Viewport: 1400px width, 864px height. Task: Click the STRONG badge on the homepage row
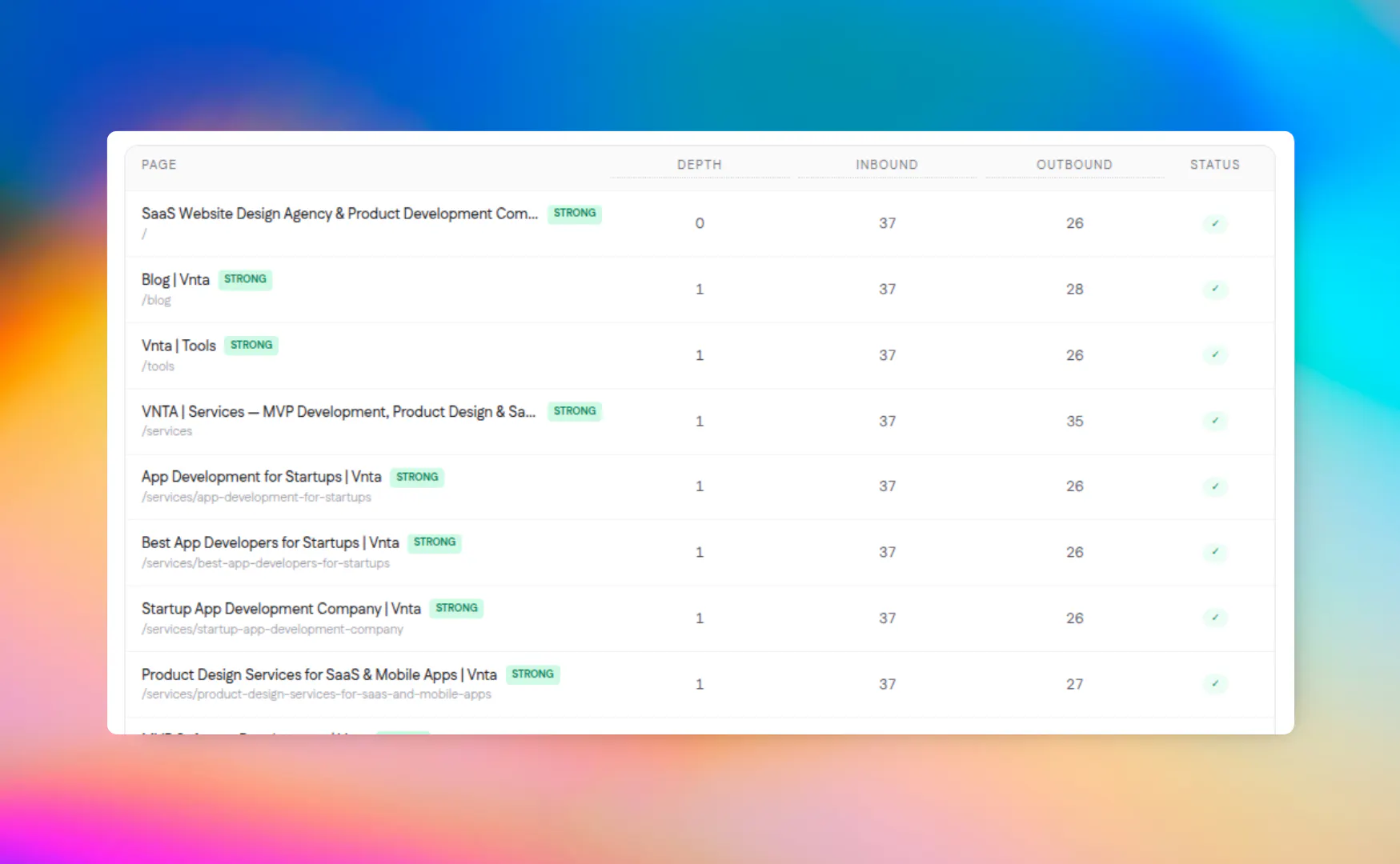pyautogui.click(x=575, y=214)
